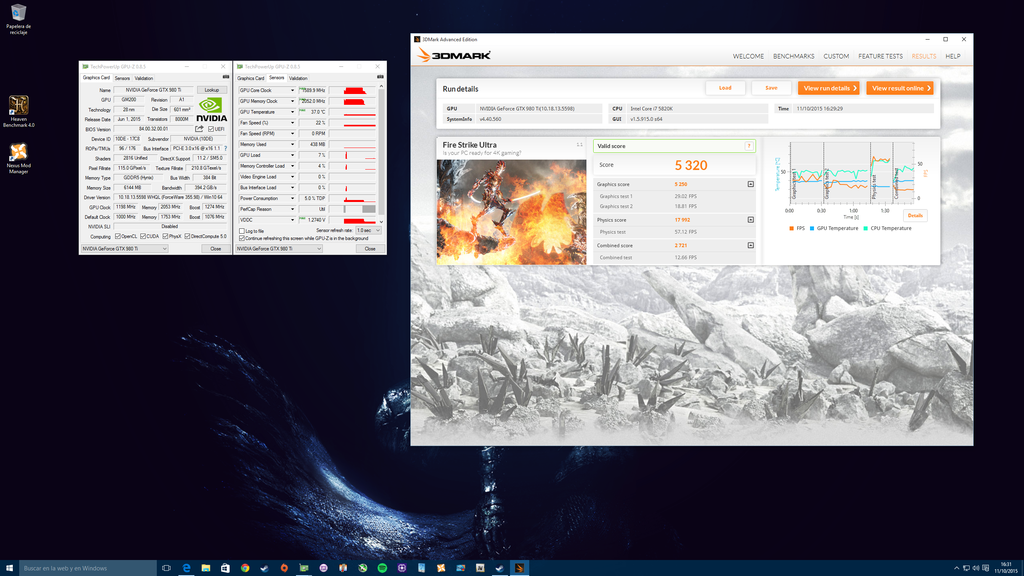Click the 3DMark logo in the header

coord(455,56)
